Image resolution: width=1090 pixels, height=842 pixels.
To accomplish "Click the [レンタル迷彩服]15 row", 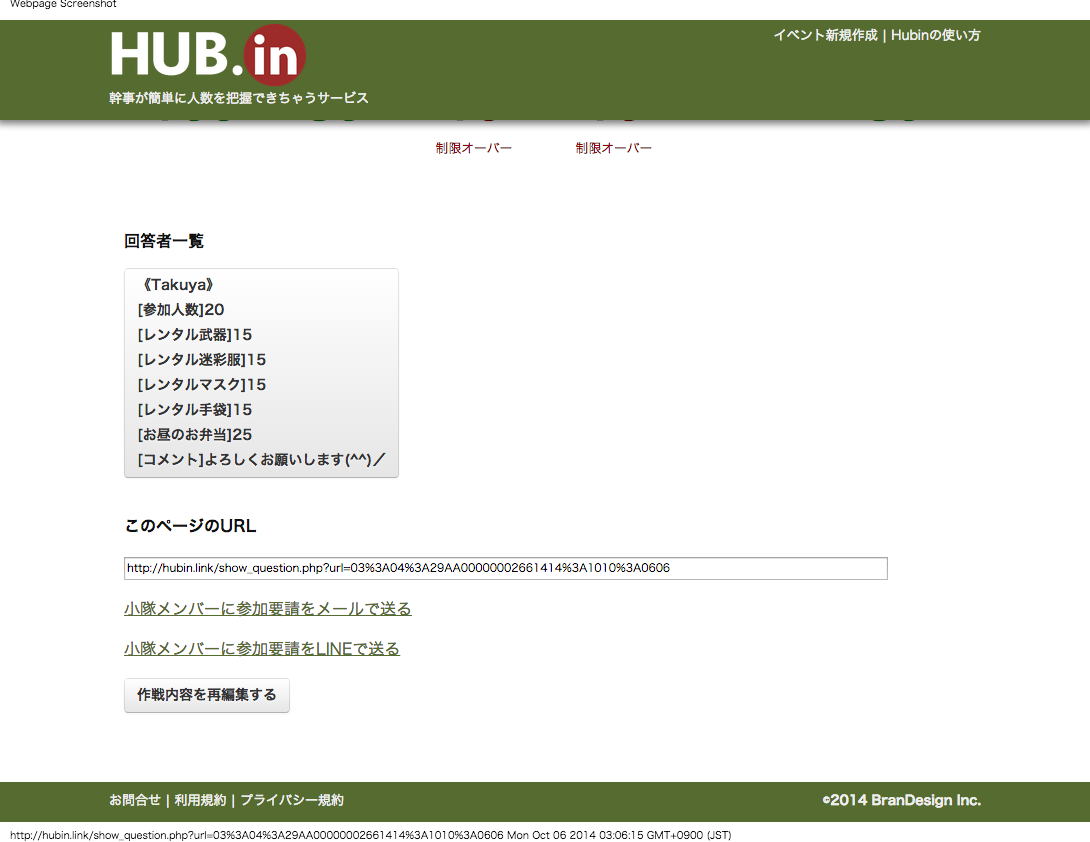I will click(202, 360).
